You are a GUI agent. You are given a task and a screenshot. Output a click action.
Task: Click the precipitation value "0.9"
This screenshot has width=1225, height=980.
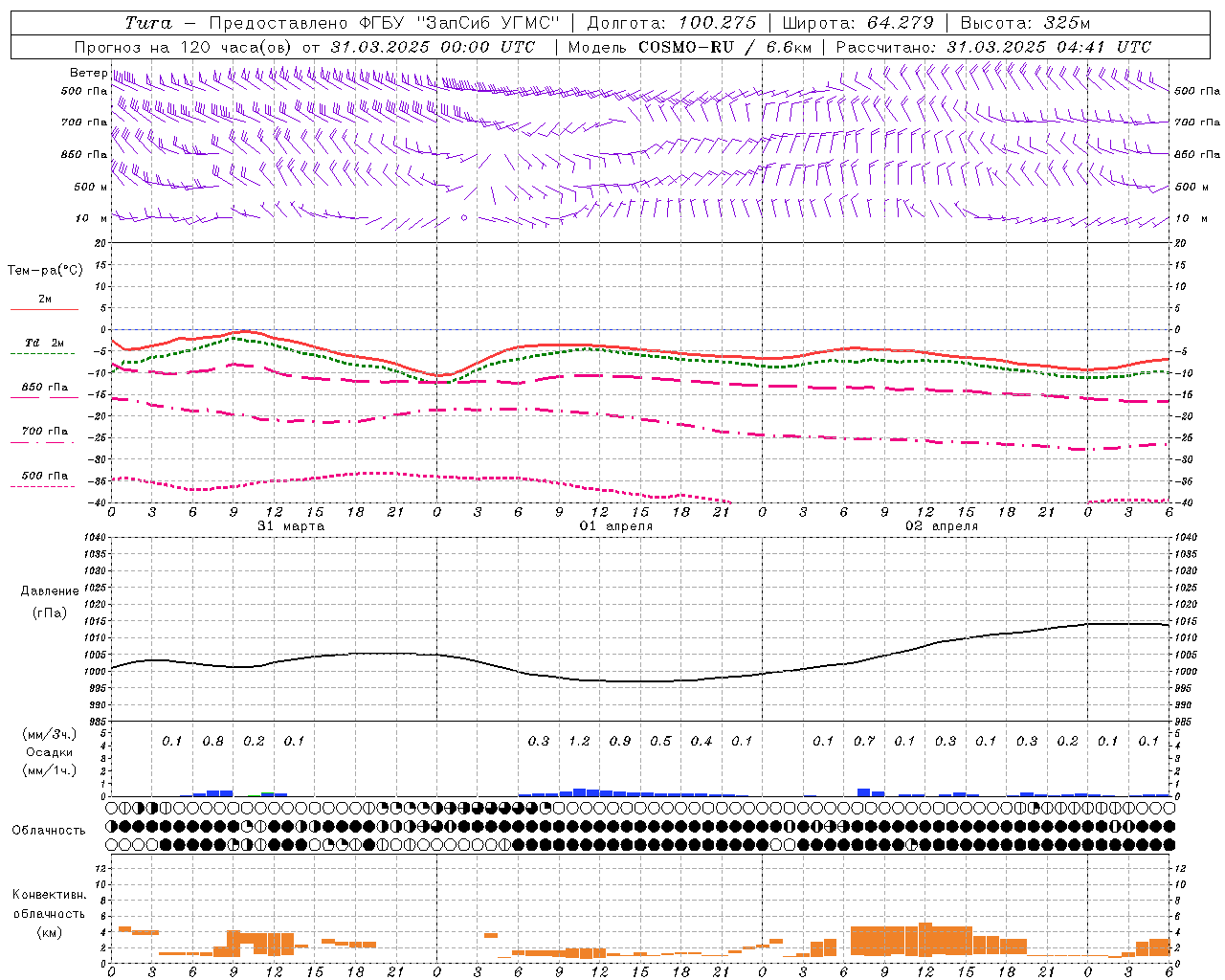(620, 742)
